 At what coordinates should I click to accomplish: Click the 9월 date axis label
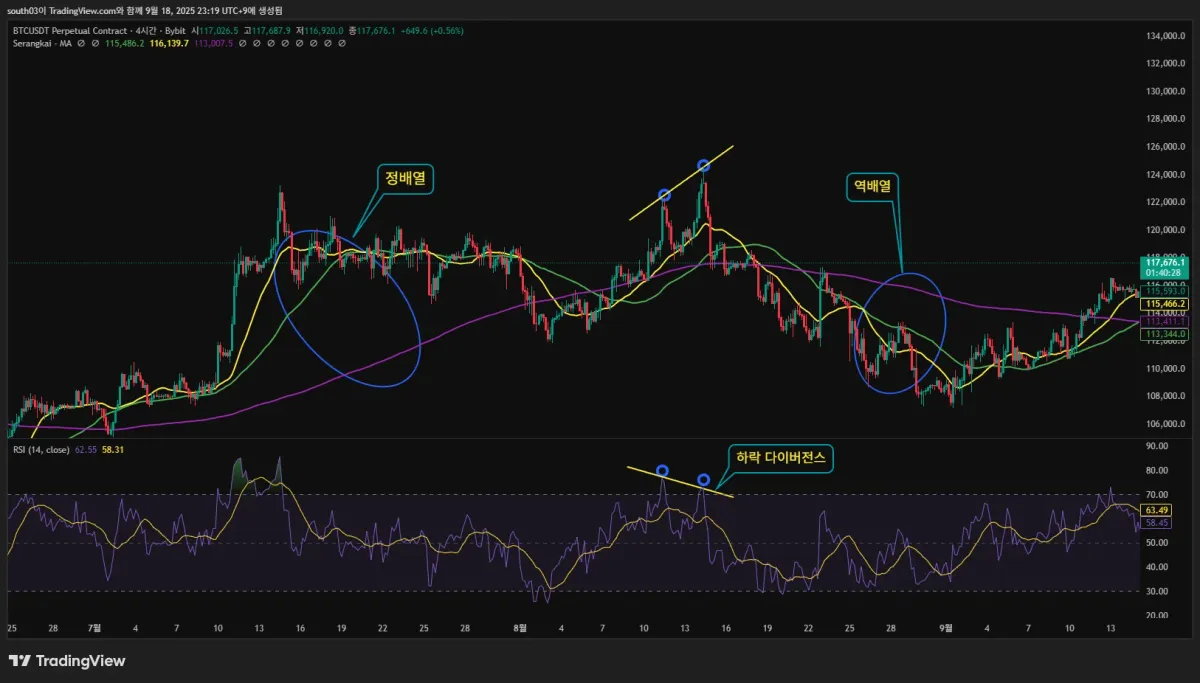pyautogui.click(x=945, y=628)
